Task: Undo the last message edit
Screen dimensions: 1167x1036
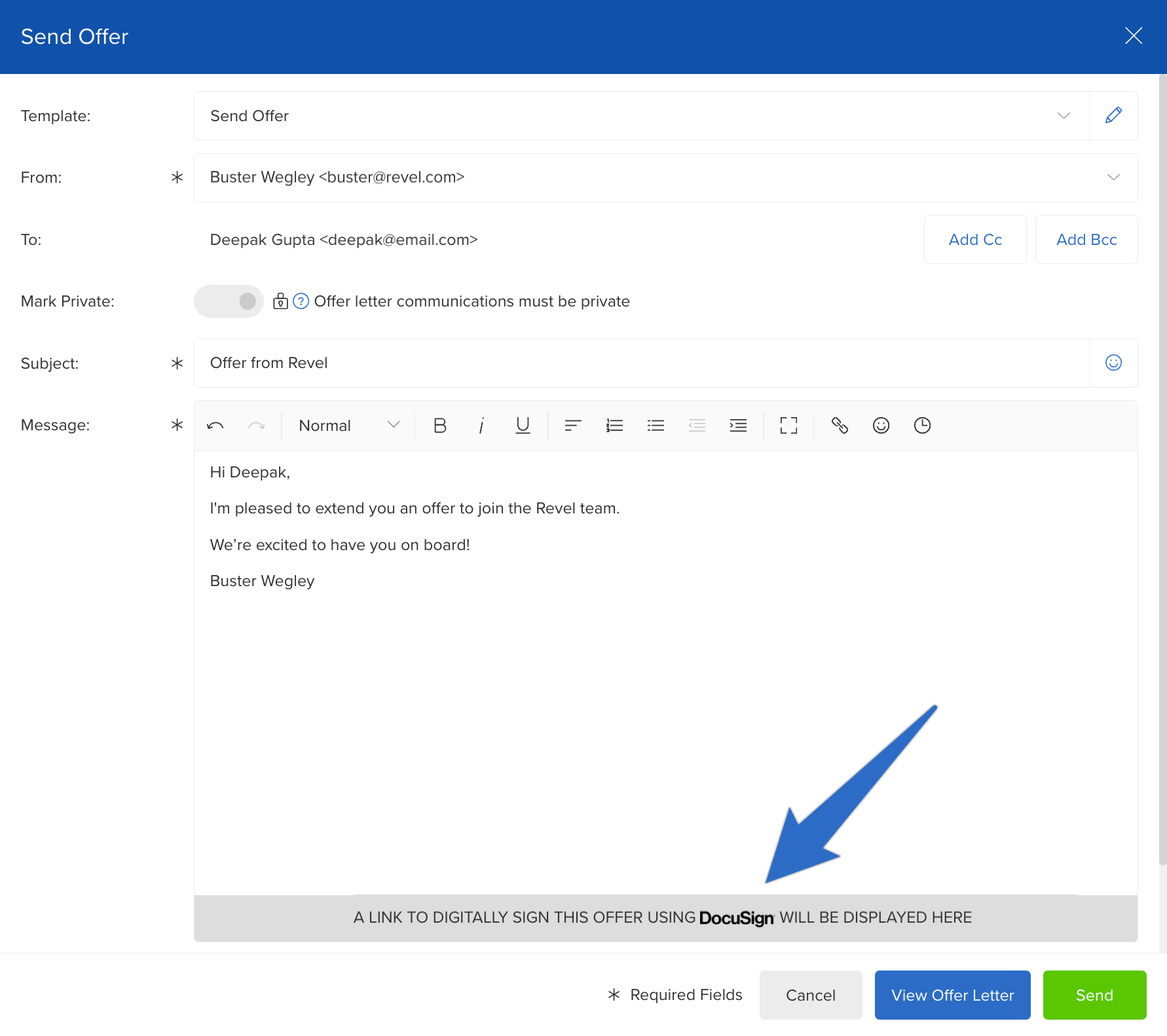Action: (x=215, y=426)
